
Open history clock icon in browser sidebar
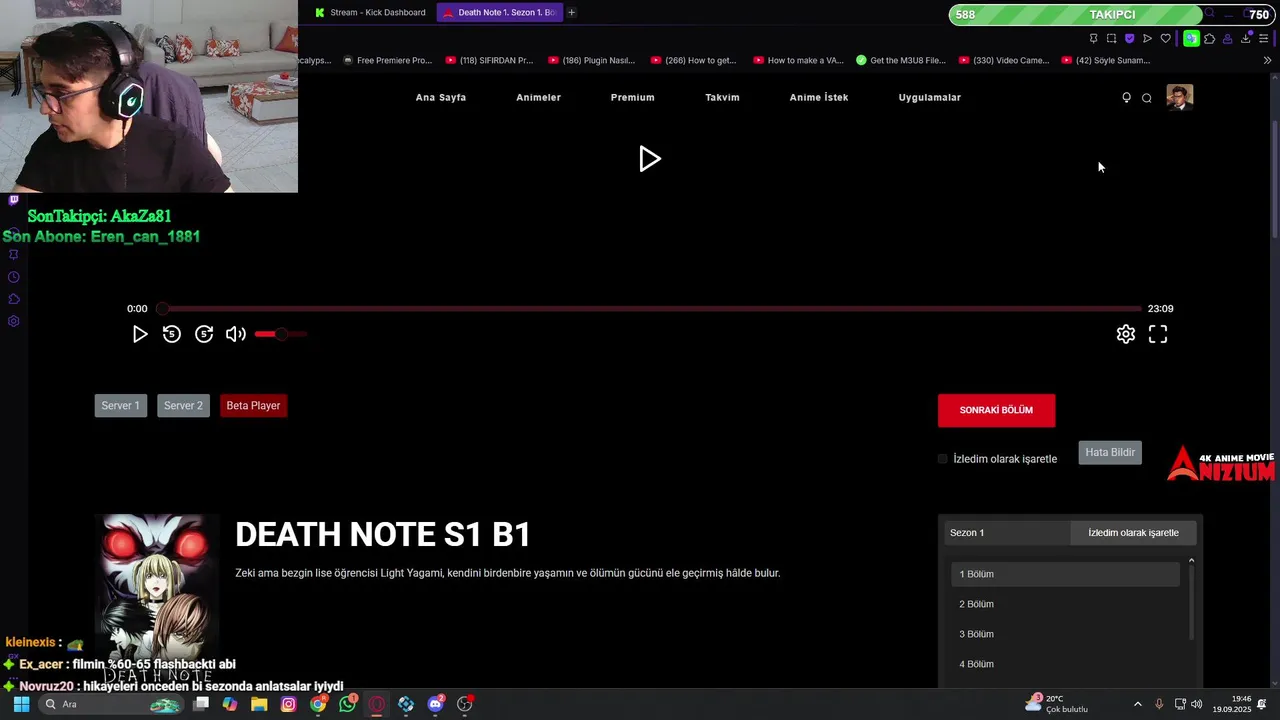pos(13,277)
